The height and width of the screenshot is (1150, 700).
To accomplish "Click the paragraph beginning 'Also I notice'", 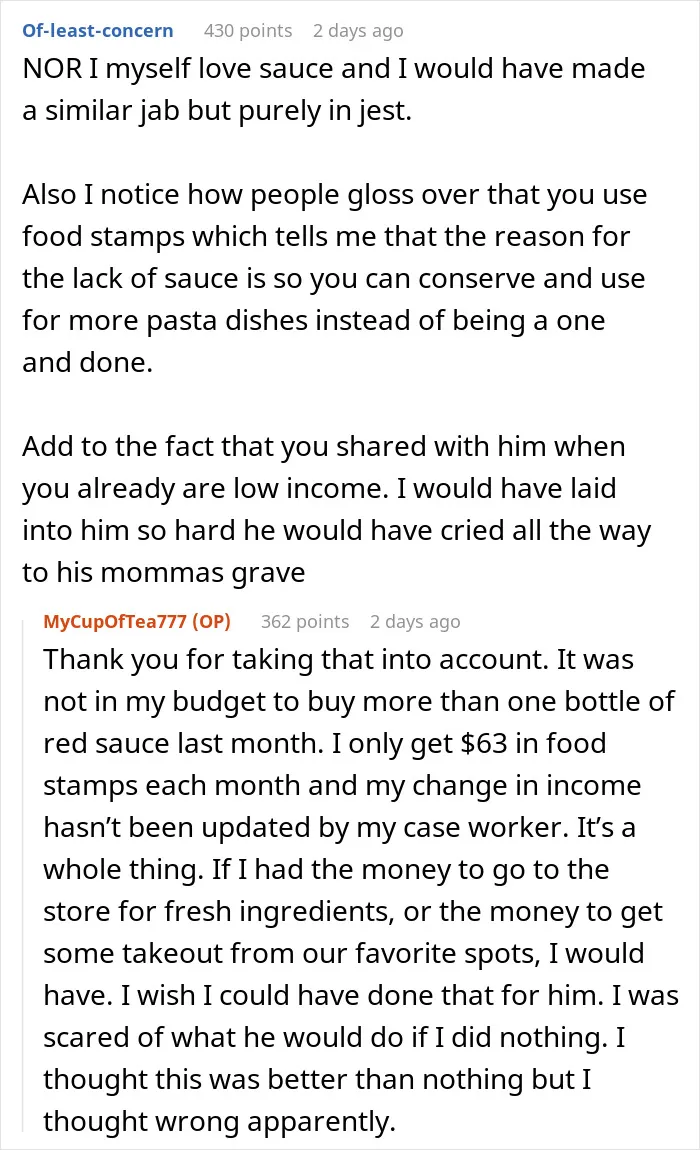I will [x=334, y=279].
